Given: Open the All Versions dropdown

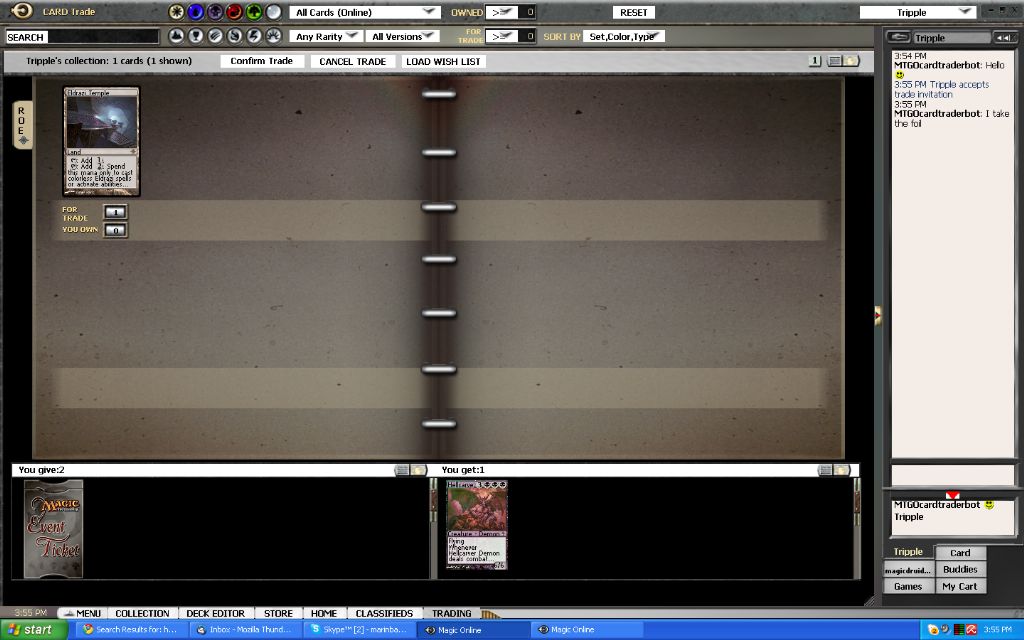Looking at the screenshot, I should point(402,36).
